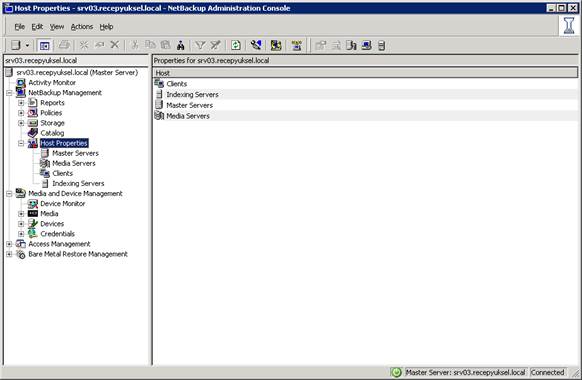
Task: Select Indexing Servers in the right pane
Action: (x=192, y=95)
